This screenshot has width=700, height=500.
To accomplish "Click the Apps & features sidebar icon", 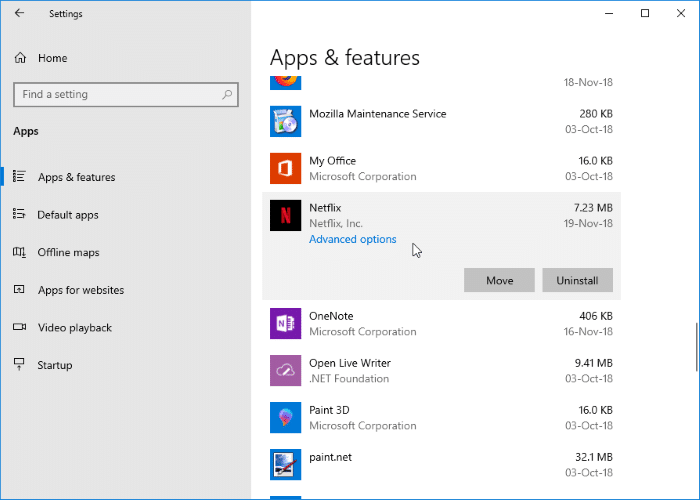I will click(19, 176).
